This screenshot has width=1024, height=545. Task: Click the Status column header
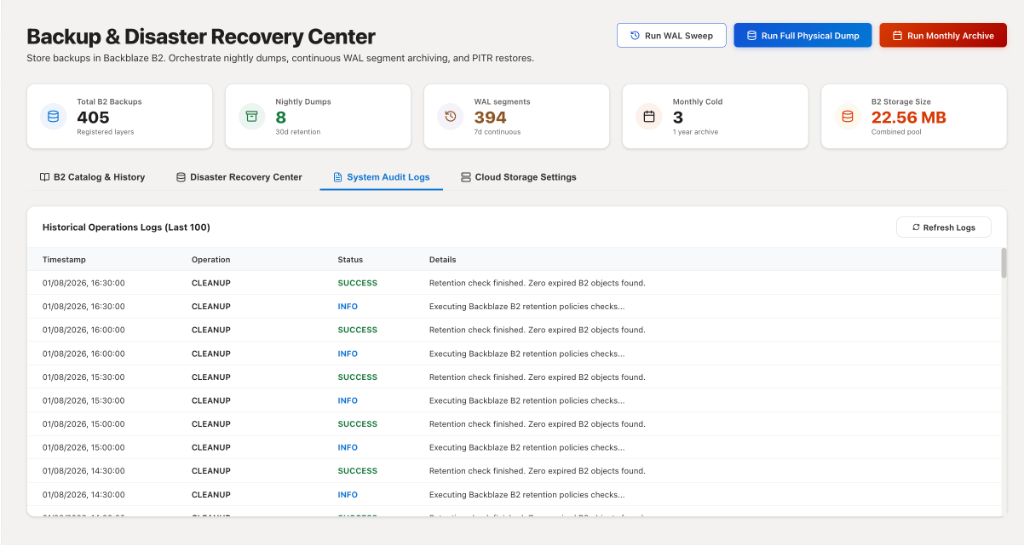pyautogui.click(x=350, y=259)
